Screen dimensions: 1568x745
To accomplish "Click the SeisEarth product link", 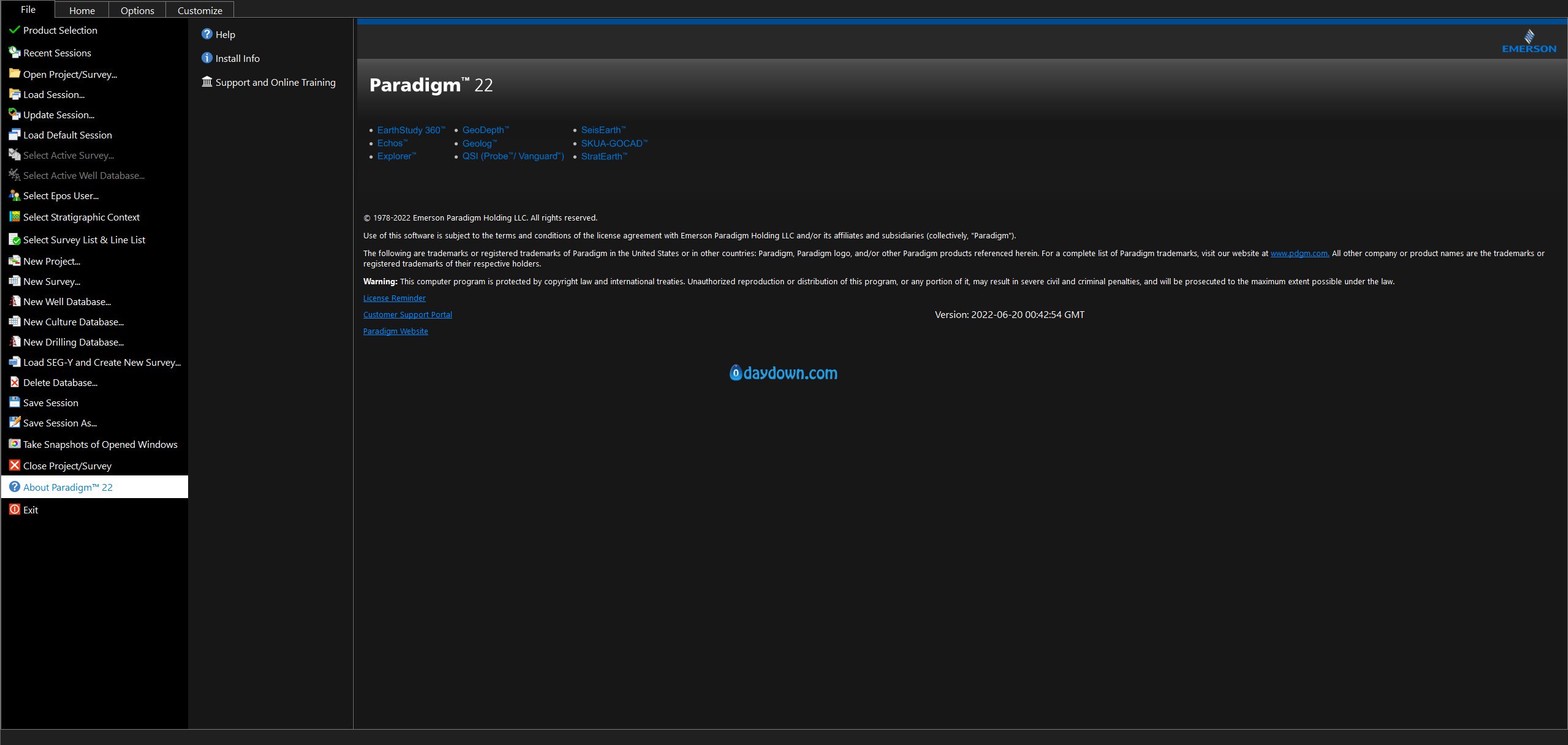I will point(603,130).
